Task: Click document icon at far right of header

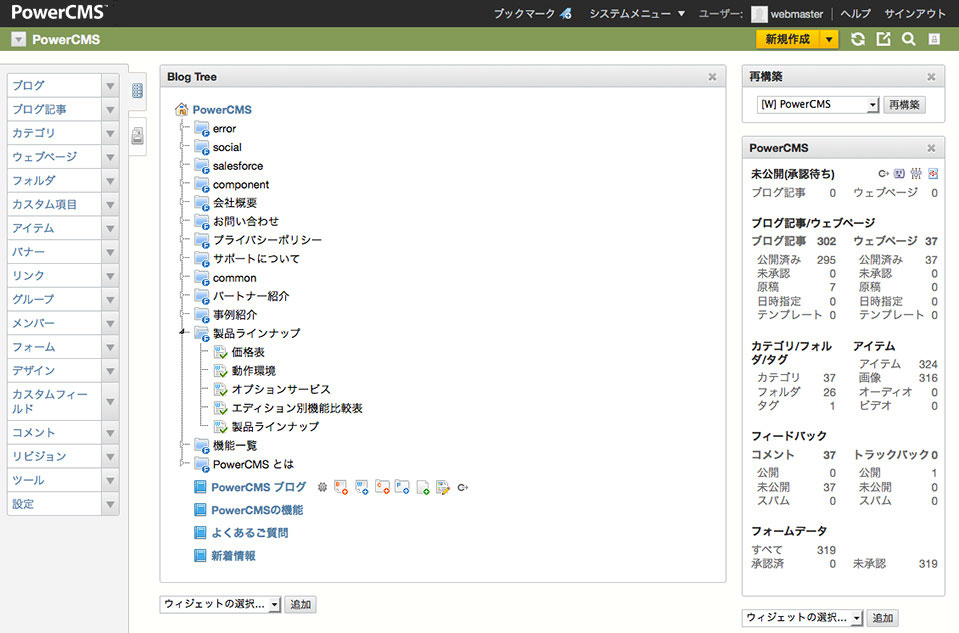Action: click(x=934, y=39)
